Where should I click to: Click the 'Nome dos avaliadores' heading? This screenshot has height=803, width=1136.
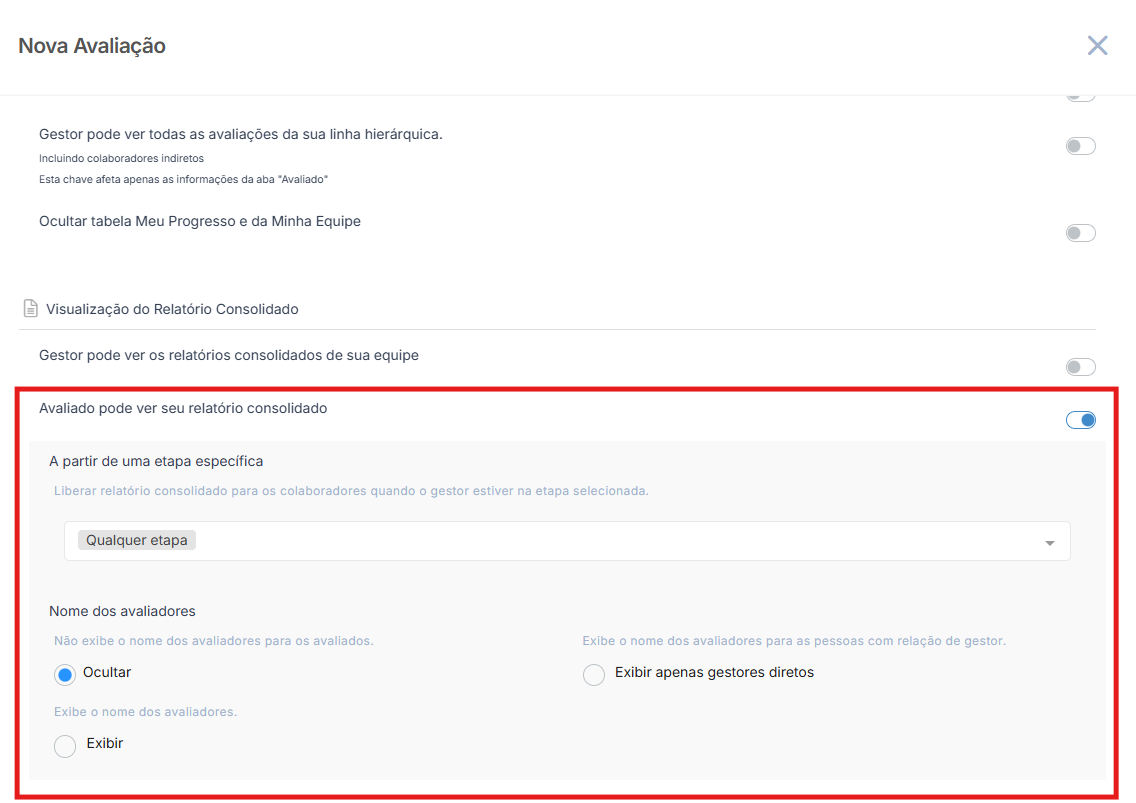click(122, 610)
